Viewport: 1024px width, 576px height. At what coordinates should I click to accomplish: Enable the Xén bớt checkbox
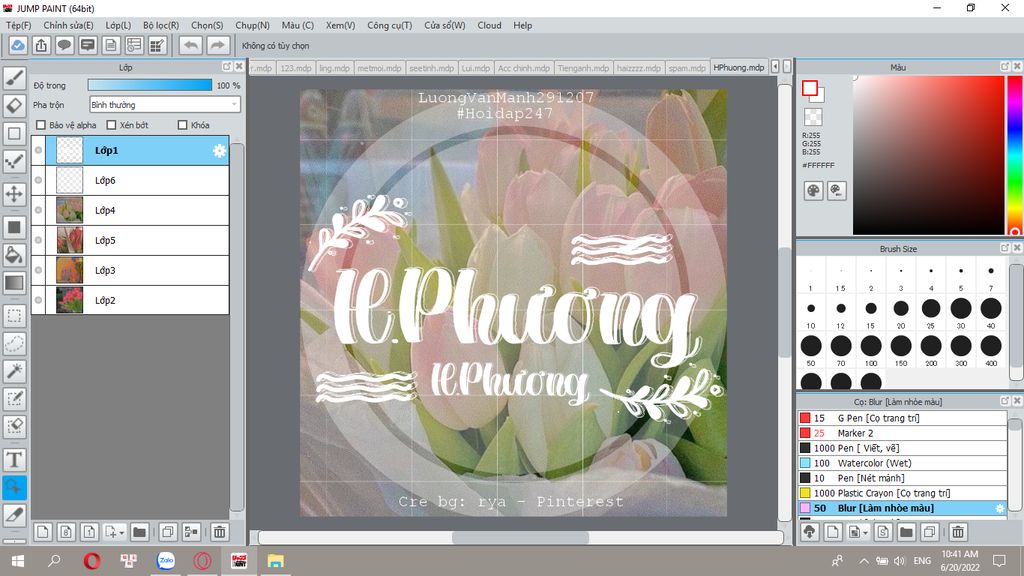(x=111, y=125)
